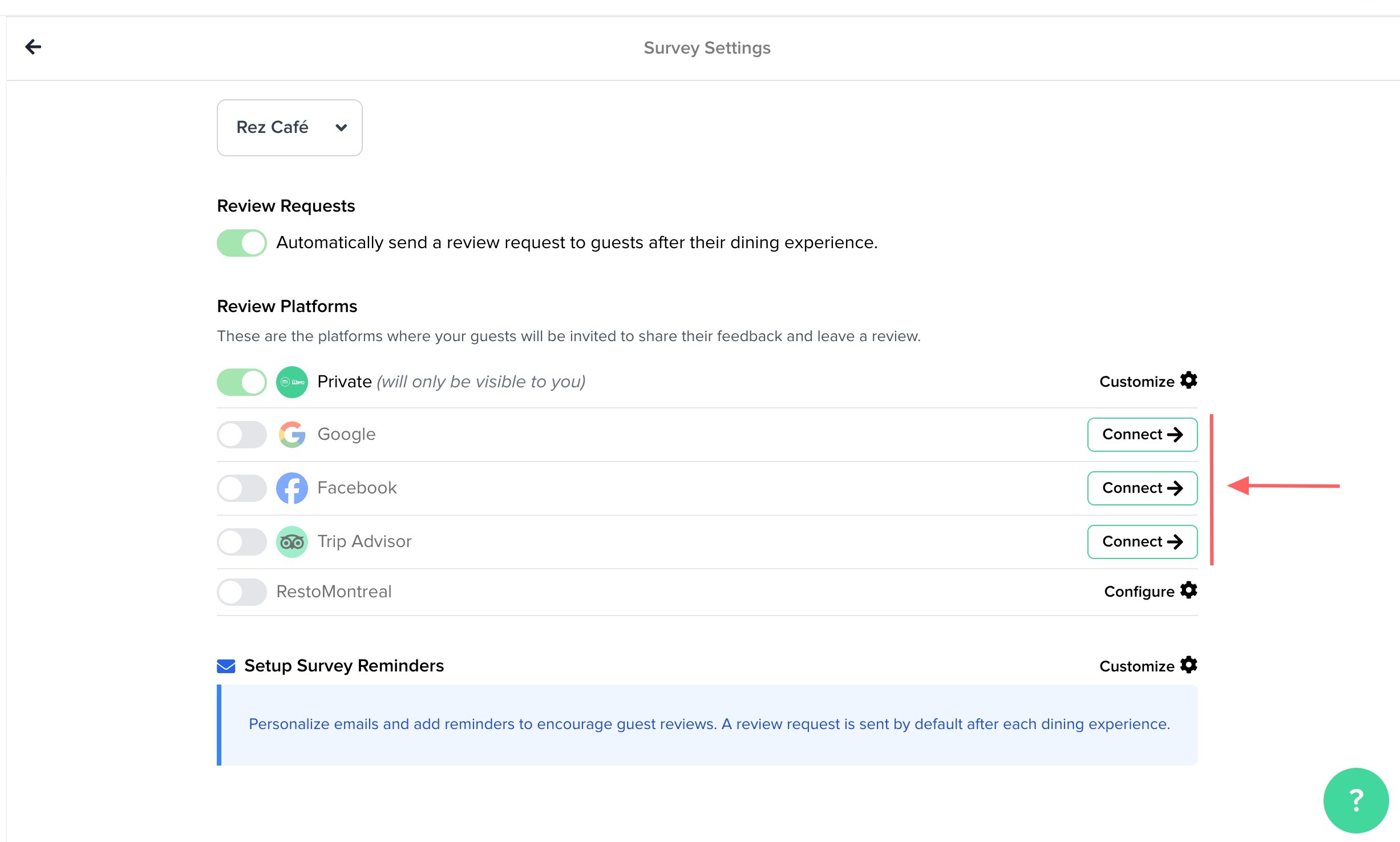1400x842 pixels.
Task: Open the Rez Café restaurant dropdown
Action: (x=289, y=128)
